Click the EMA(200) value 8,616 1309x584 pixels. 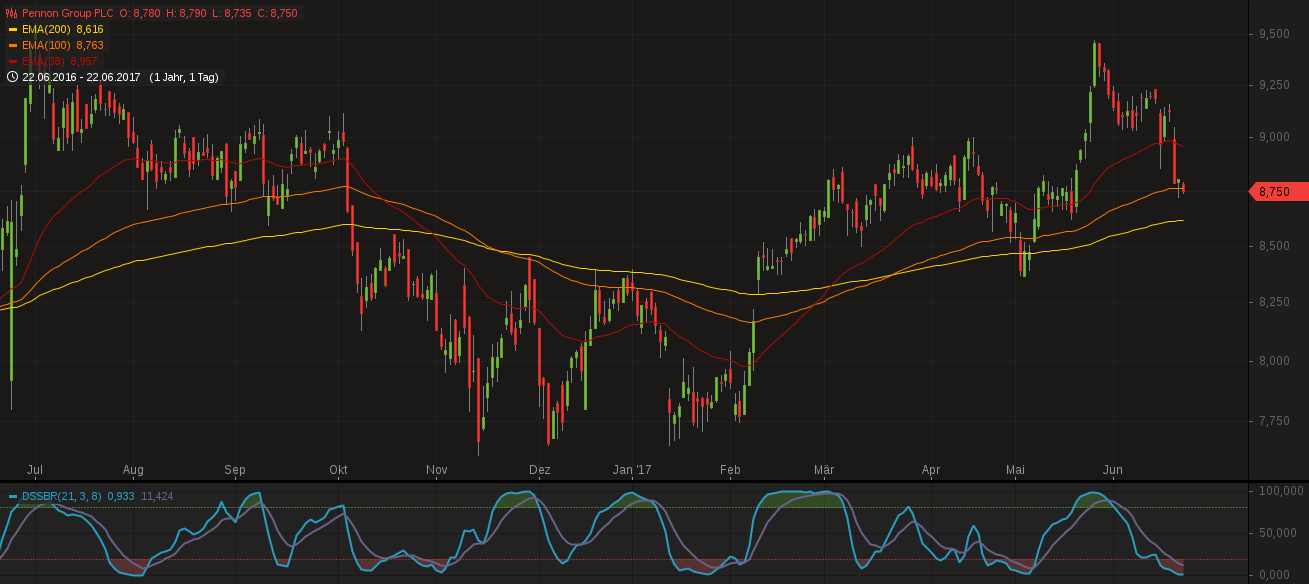click(89, 29)
